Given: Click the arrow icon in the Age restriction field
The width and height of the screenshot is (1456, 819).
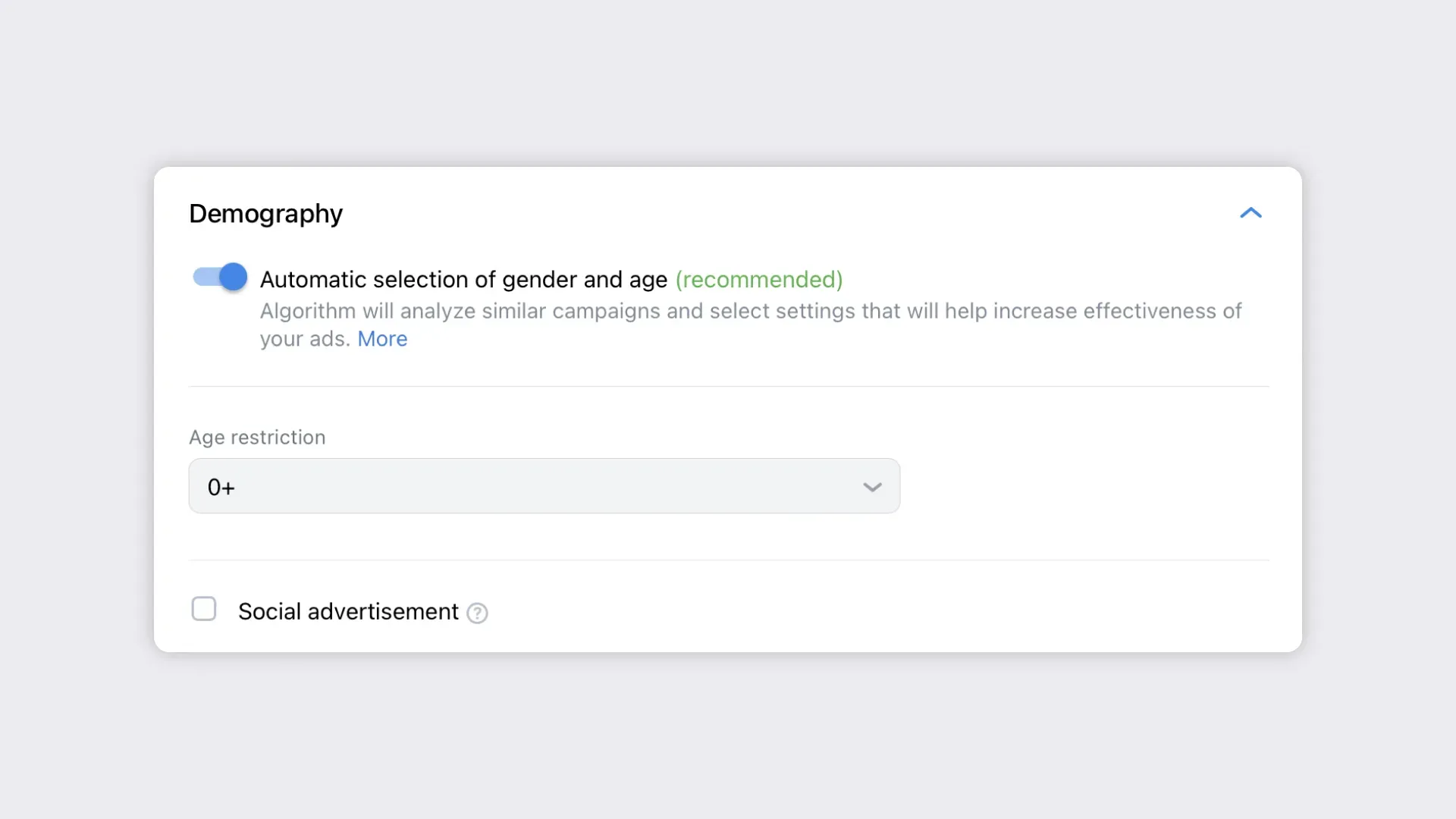Looking at the screenshot, I should (x=872, y=487).
